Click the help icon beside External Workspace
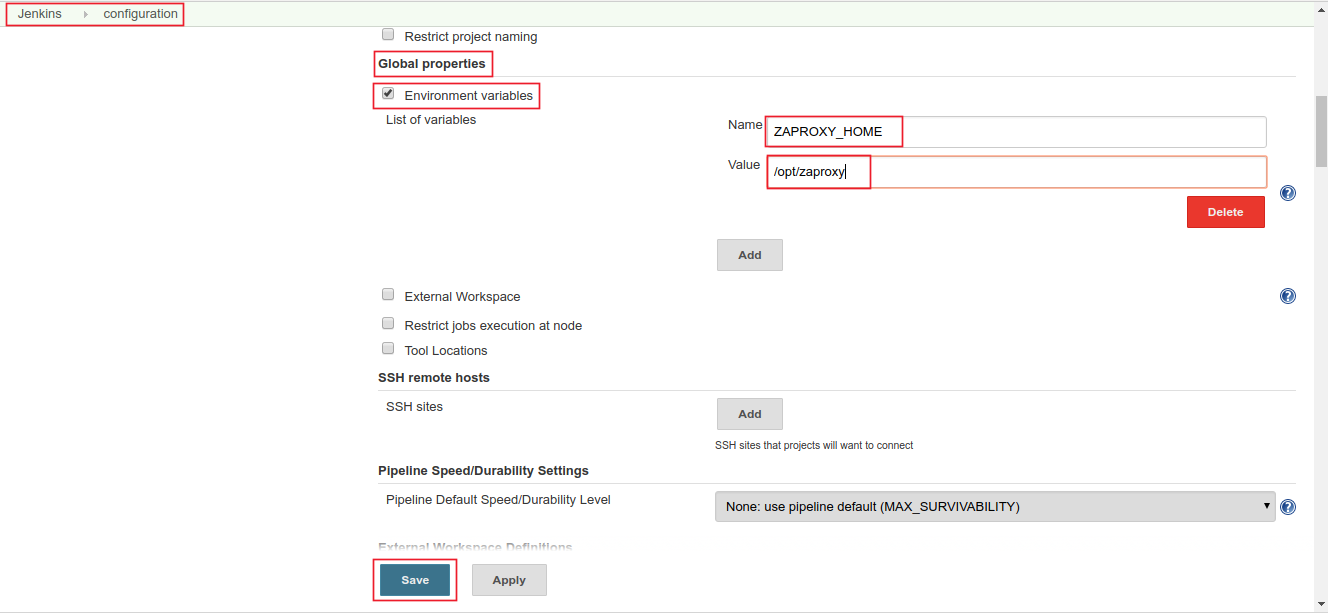The height and width of the screenshot is (613, 1328). tap(1288, 295)
